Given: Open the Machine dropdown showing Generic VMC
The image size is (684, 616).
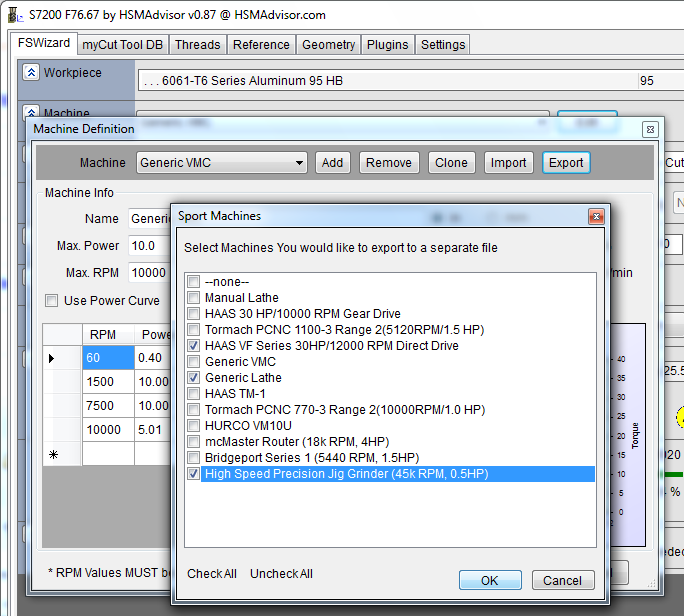Looking at the screenshot, I should tap(222, 163).
